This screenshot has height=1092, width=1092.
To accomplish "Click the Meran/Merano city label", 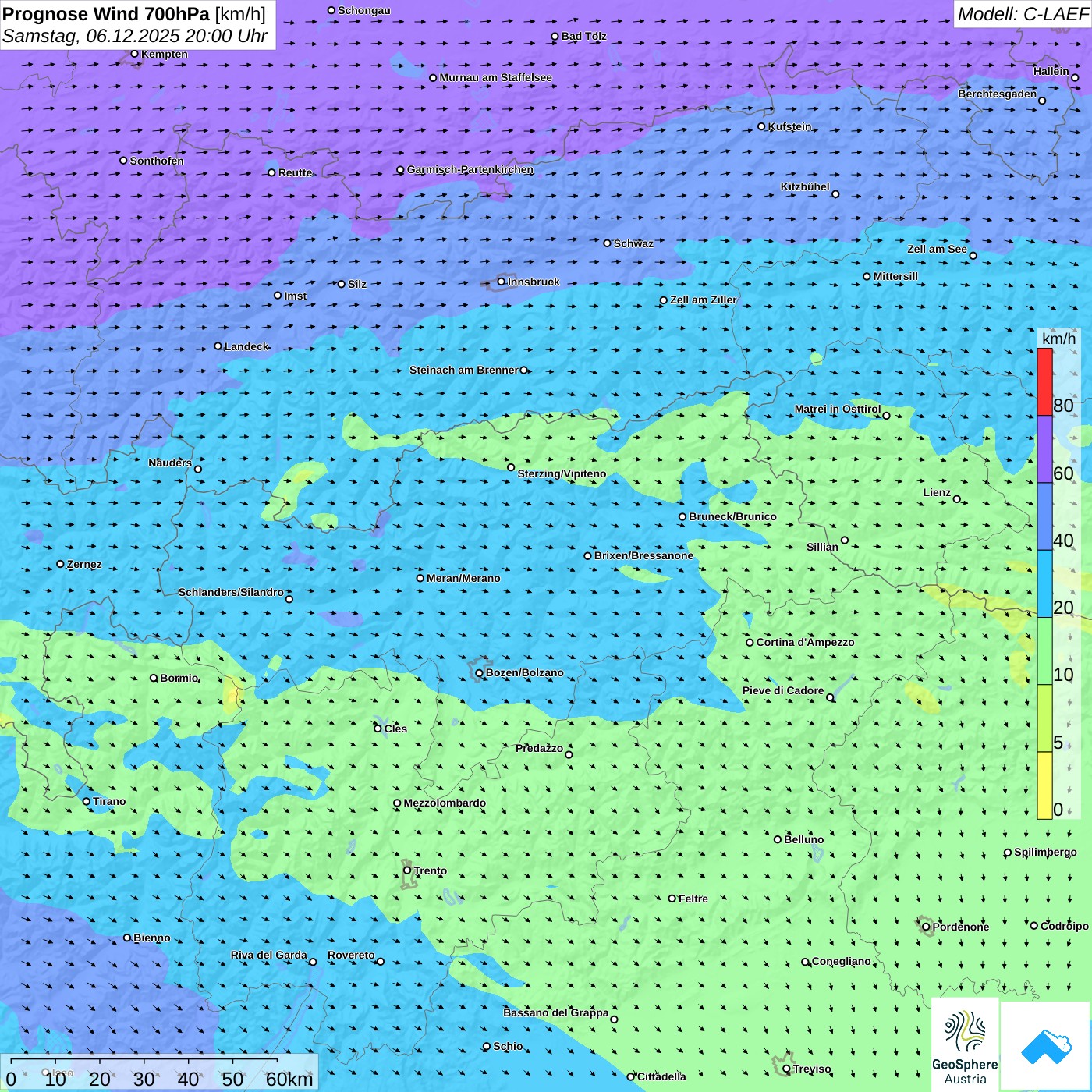I will click(x=463, y=578).
